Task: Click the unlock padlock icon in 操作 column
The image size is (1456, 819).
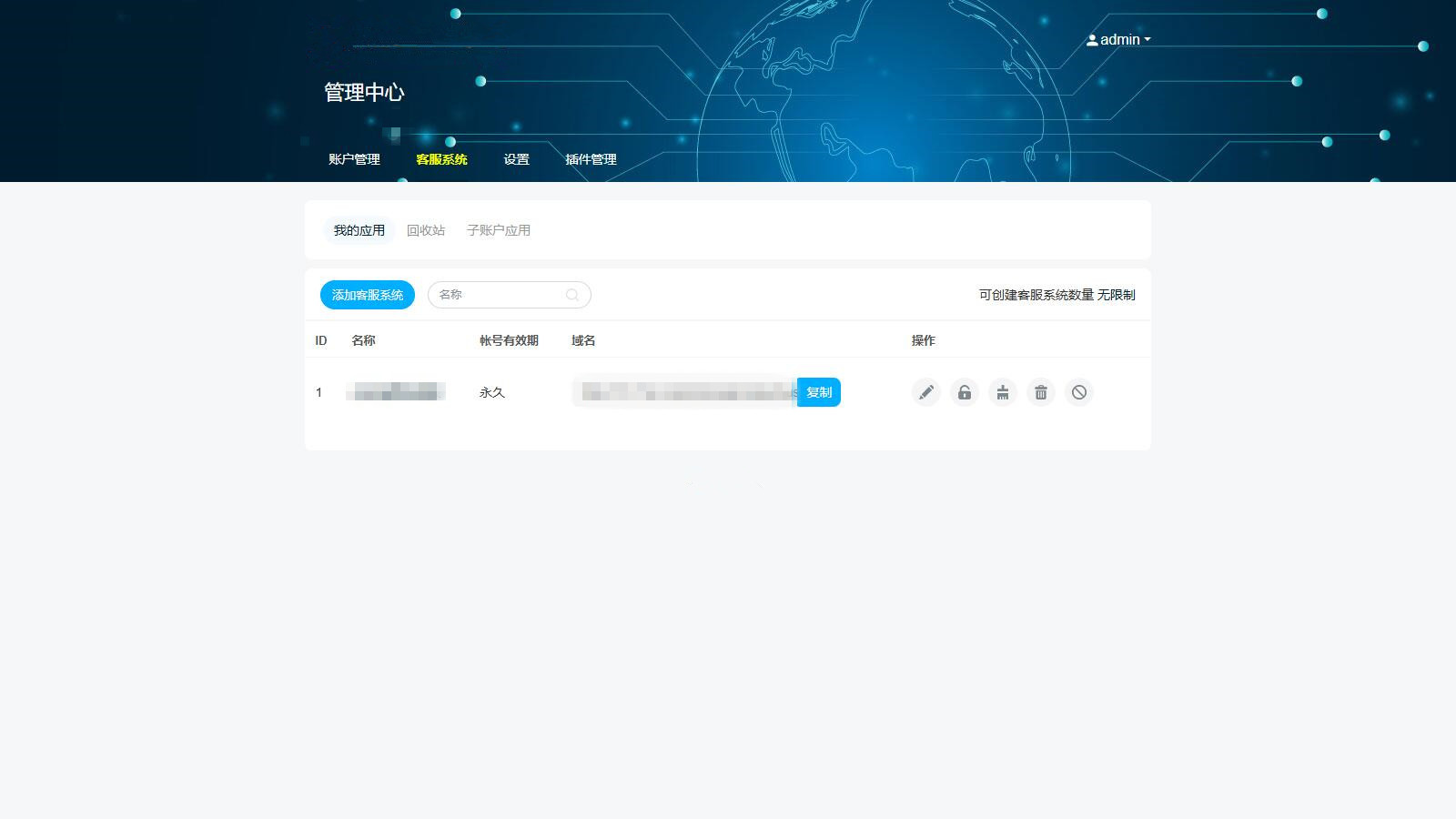Action: coord(964,392)
